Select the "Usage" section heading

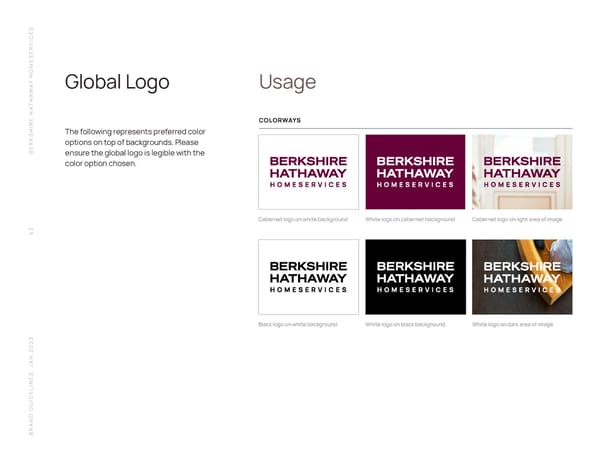(287, 82)
